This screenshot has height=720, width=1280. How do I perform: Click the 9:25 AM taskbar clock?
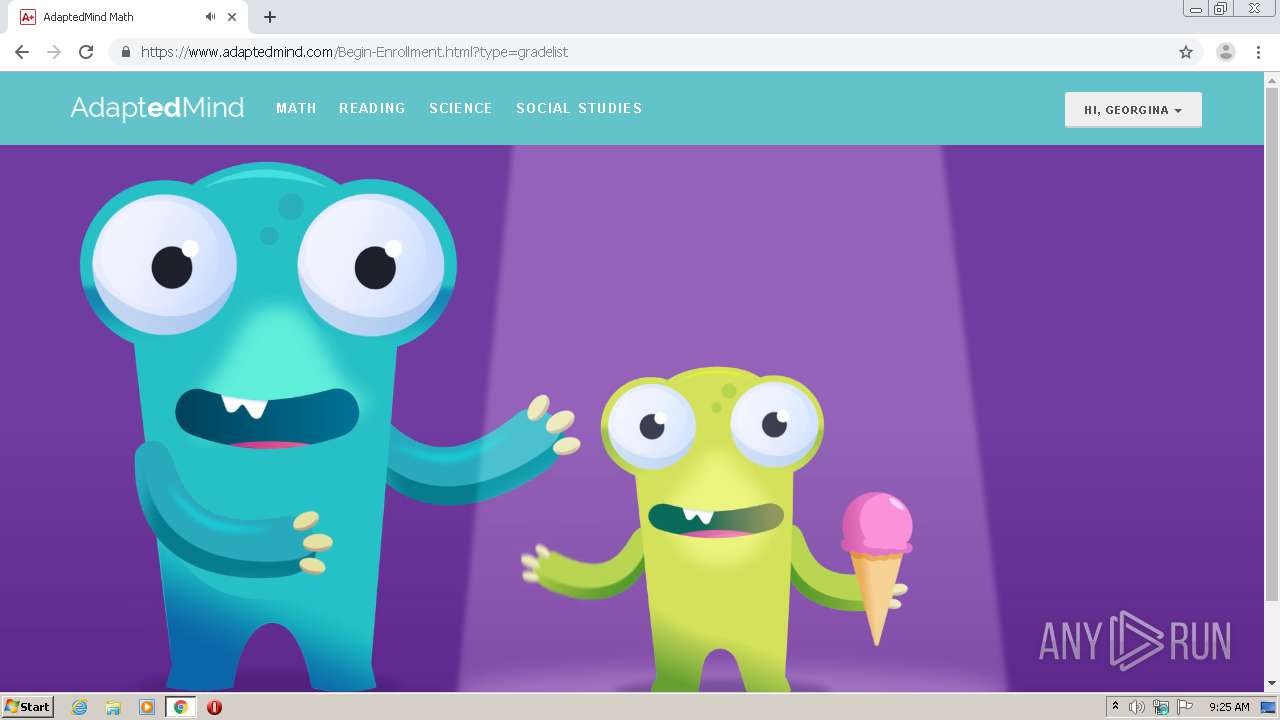pyautogui.click(x=1229, y=707)
